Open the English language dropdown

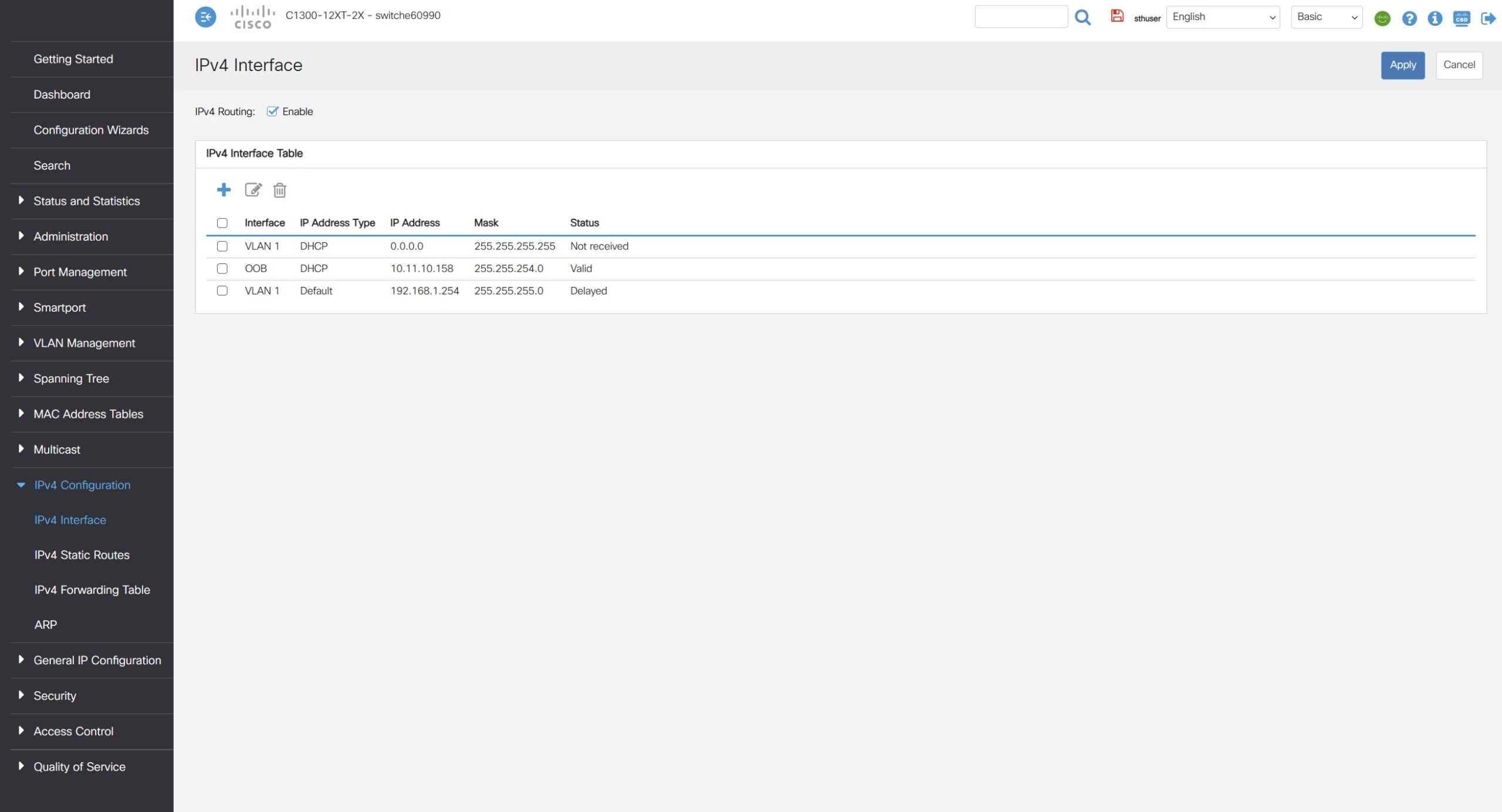[x=1223, y=17]
